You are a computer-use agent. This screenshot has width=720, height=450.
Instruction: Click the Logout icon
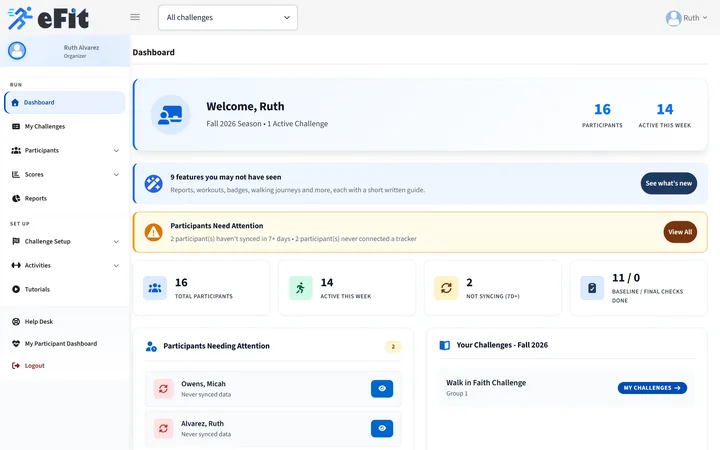pos(16,366)
